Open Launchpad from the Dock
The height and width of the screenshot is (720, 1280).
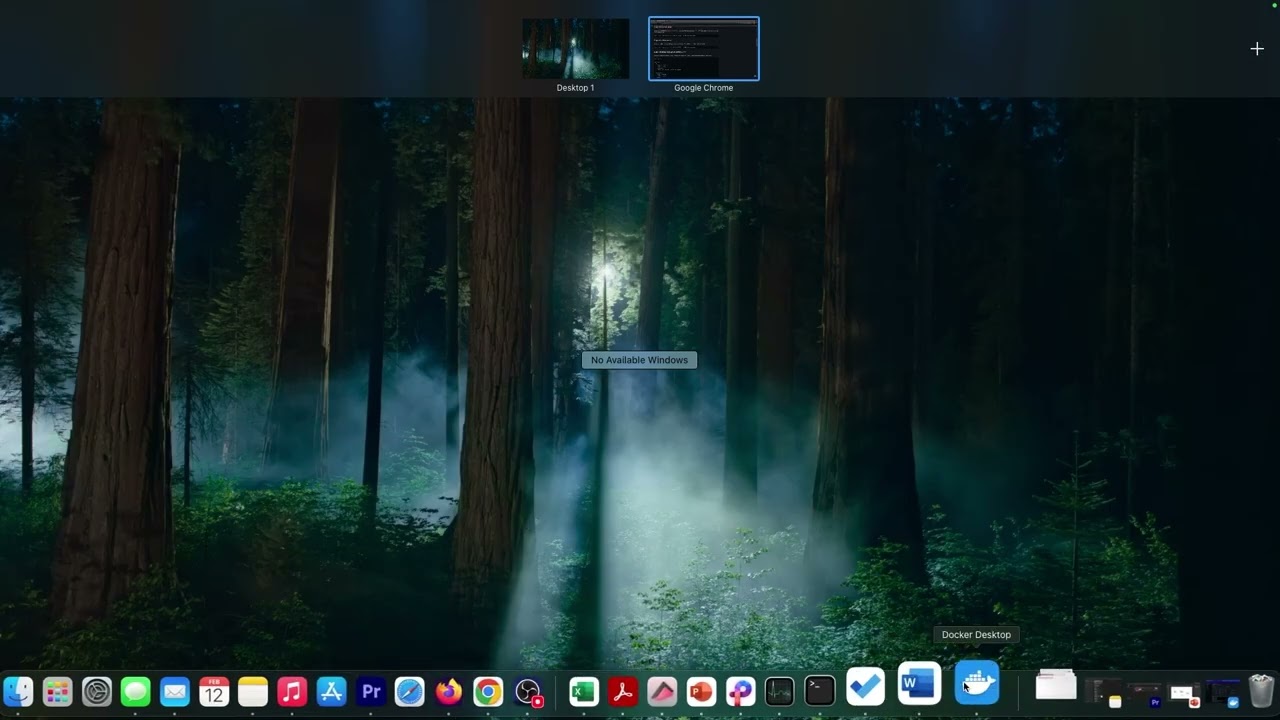coord(58,691)
